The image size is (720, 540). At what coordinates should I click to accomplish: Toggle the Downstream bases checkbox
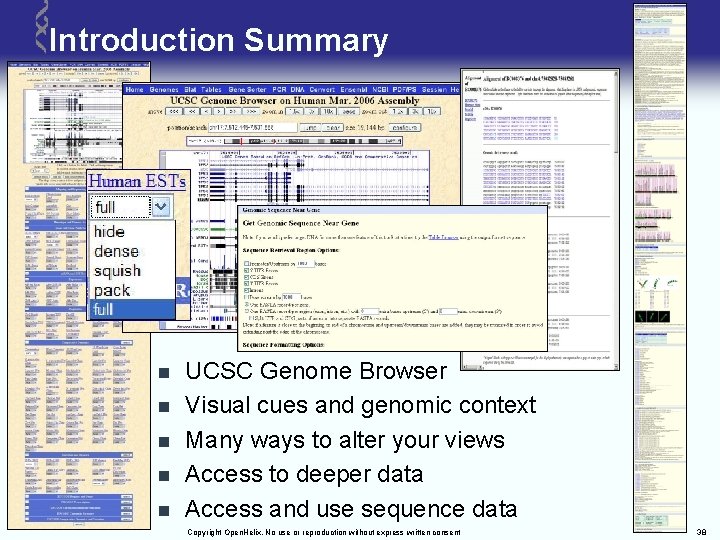point(246,298)
